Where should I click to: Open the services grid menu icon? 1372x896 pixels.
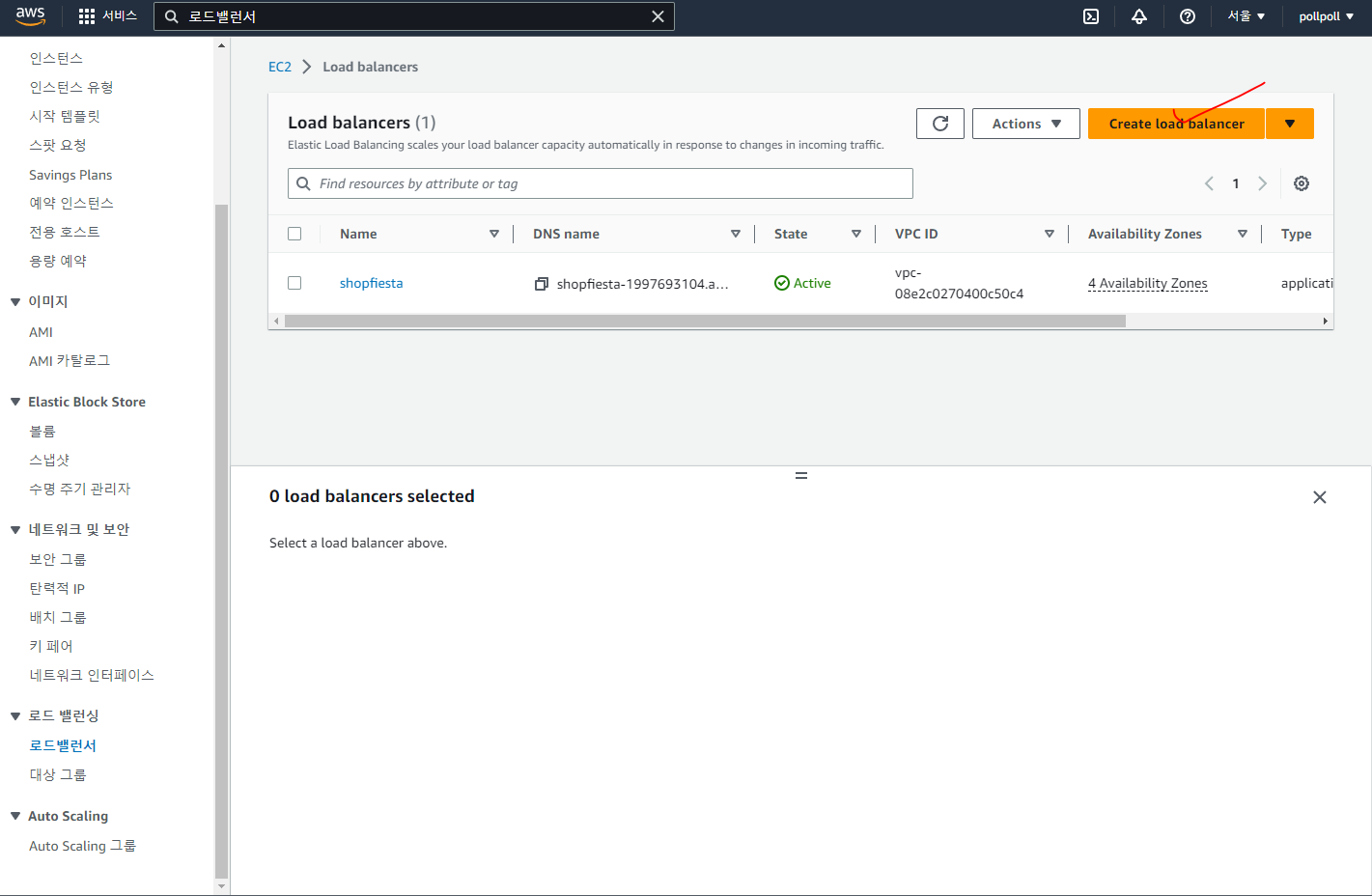87,16
